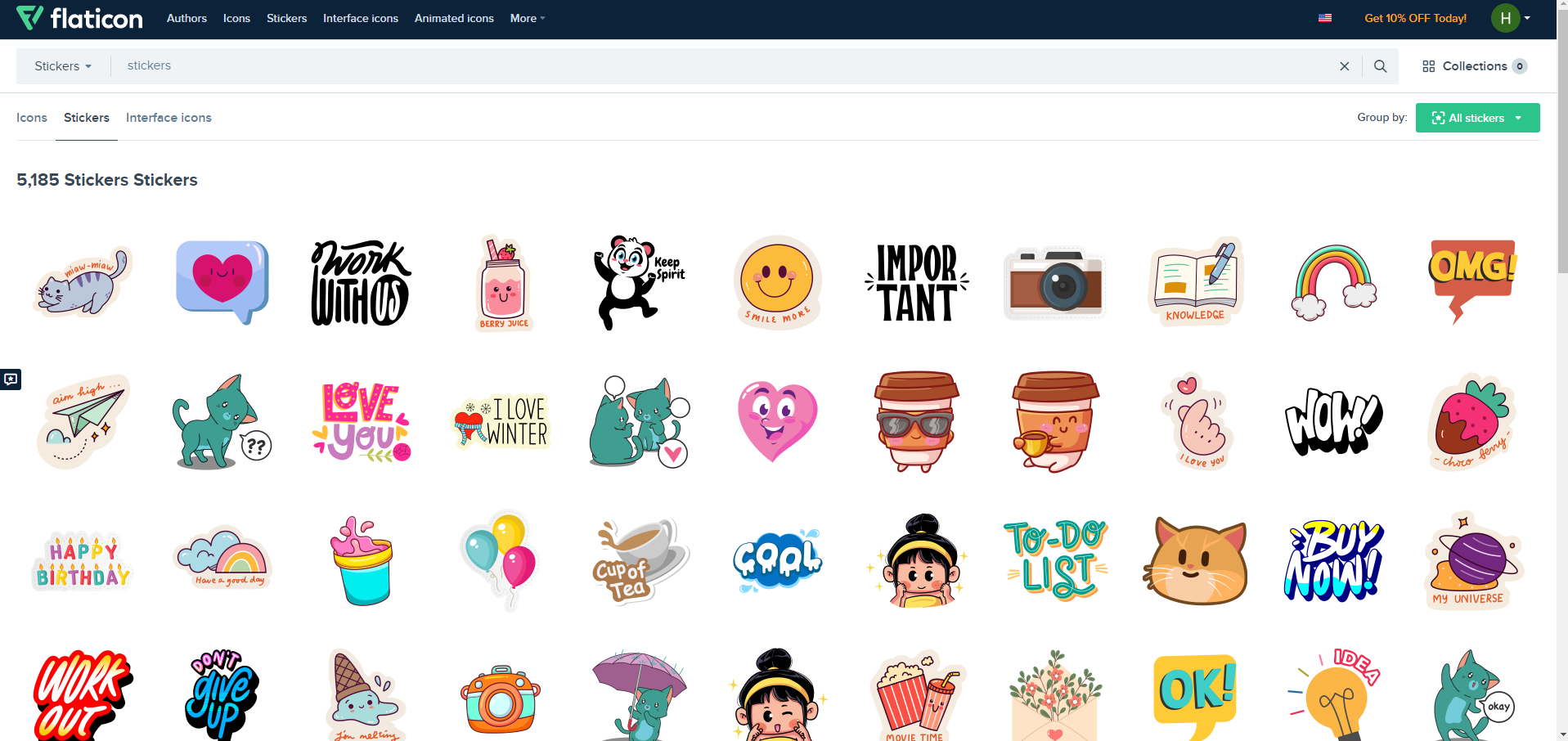Screen dimensions: 1568x741
Task: Click the Flaticon logo
Action: [79, 18]
